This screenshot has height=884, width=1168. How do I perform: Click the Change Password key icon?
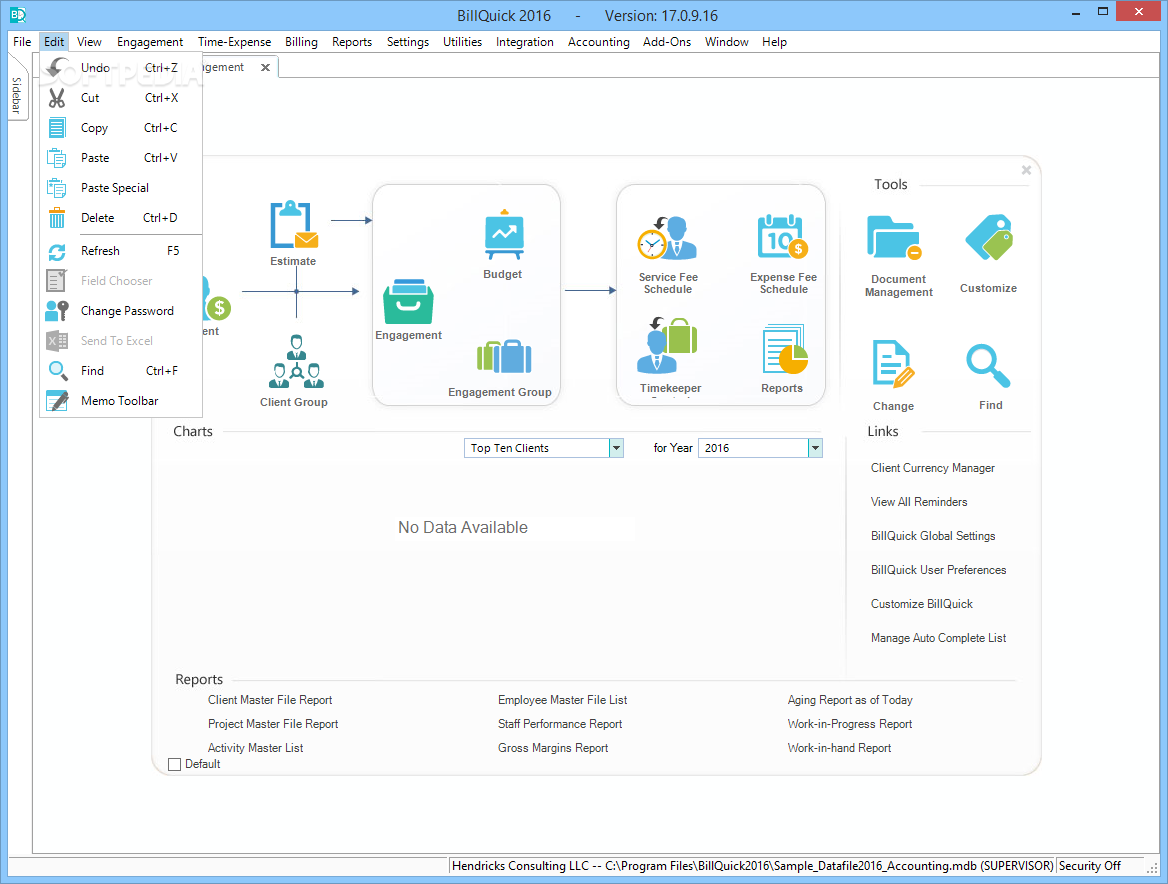click(x=57, y=311)
